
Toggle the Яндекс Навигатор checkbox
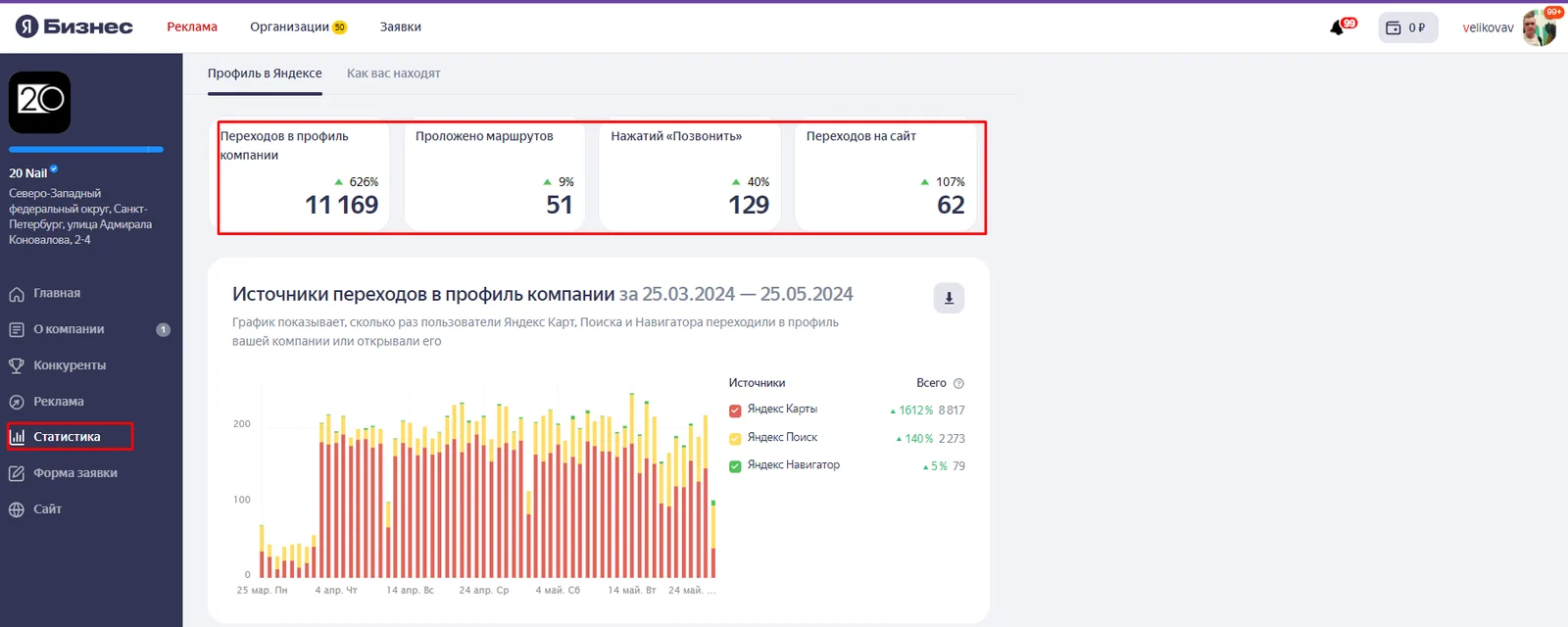coord(735,466)
